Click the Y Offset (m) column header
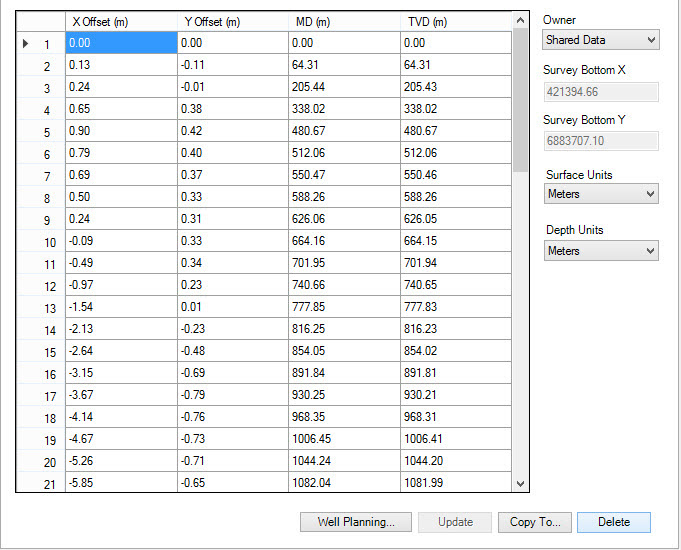This screenshot has height=550, width=681. click(233, 21)
